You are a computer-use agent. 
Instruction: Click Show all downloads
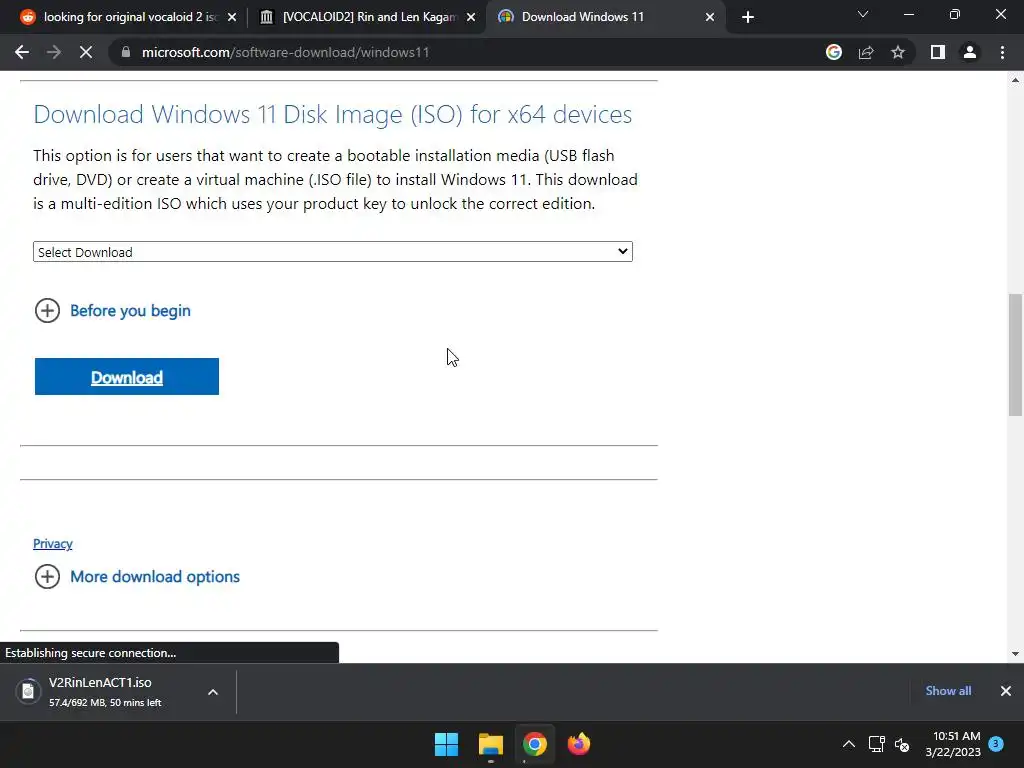(948, 691)
